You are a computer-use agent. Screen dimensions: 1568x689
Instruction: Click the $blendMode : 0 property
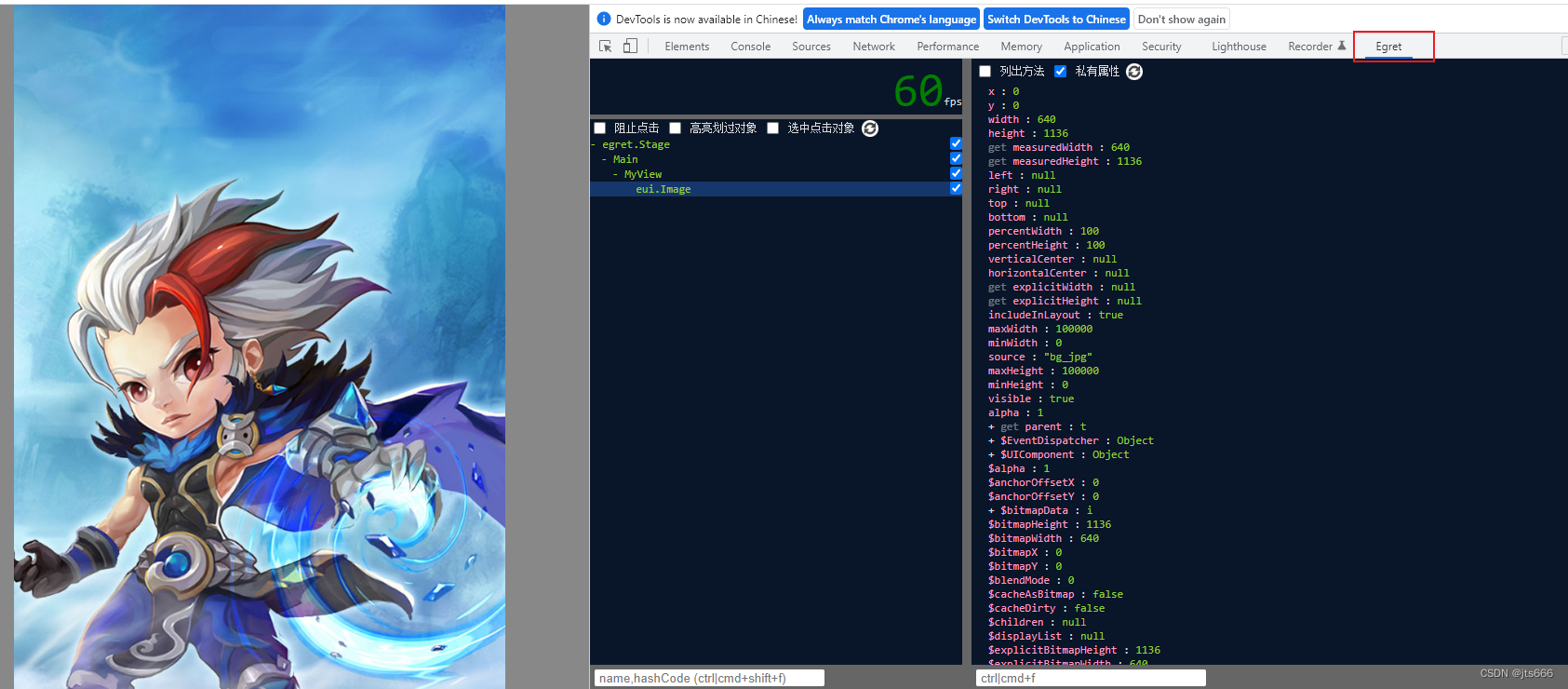click(1031, 580)
